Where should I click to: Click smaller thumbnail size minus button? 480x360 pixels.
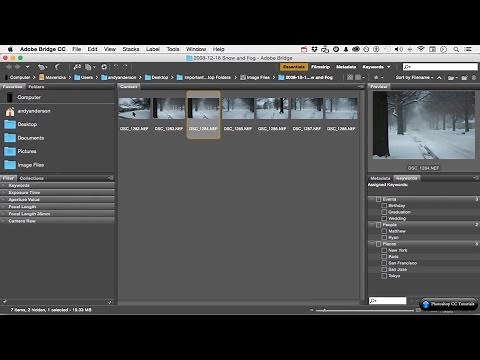tap(311, 310)
